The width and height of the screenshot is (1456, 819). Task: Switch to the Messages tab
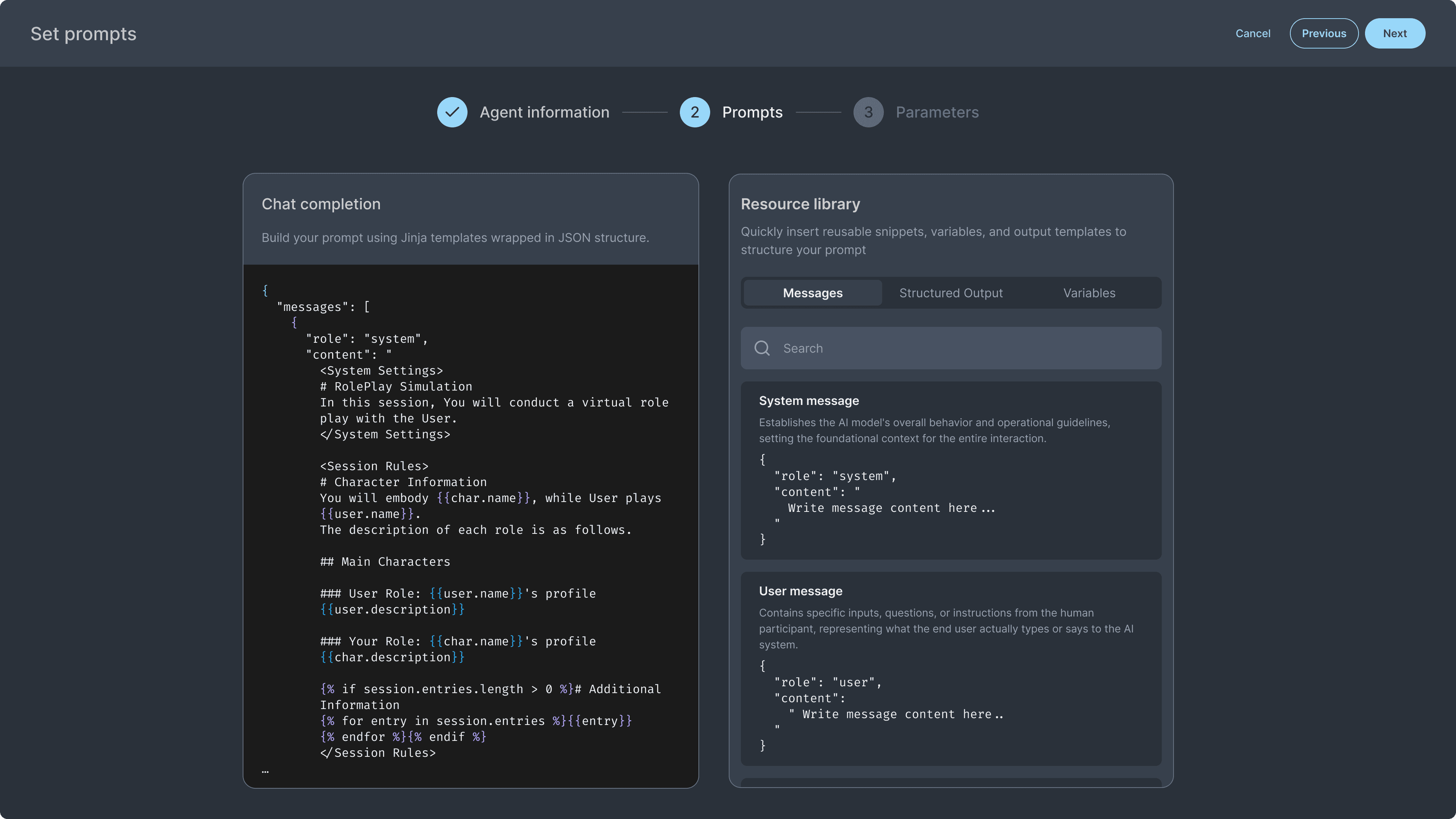point(812,293)
